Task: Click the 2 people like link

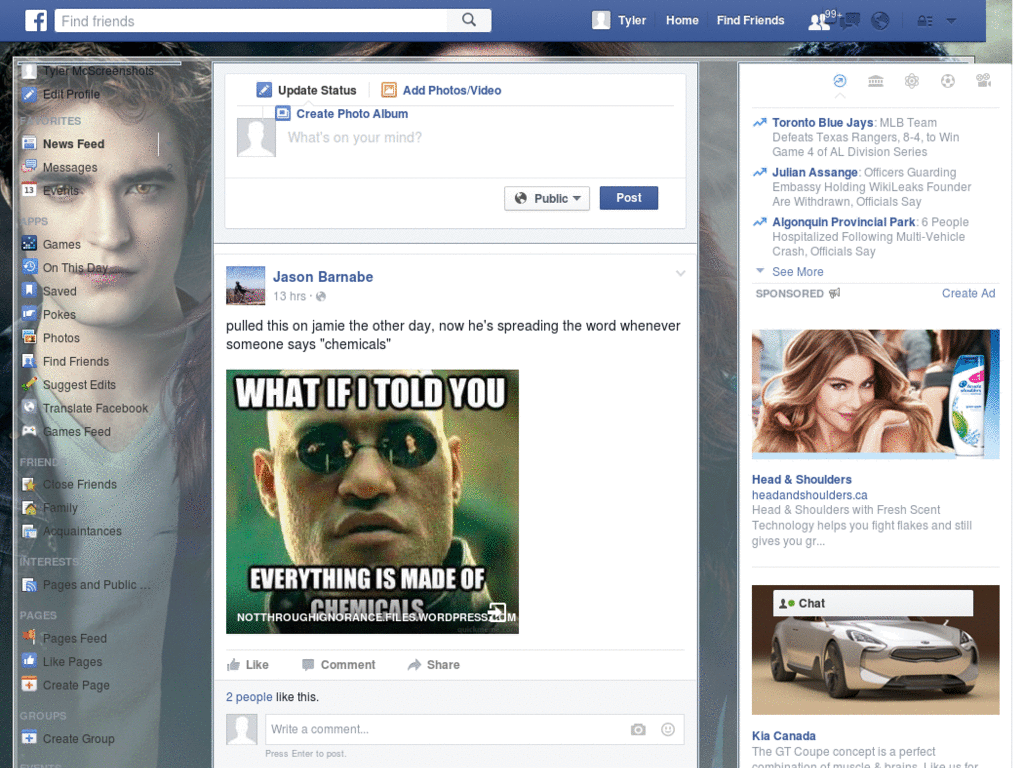Action: pos(249,697)
